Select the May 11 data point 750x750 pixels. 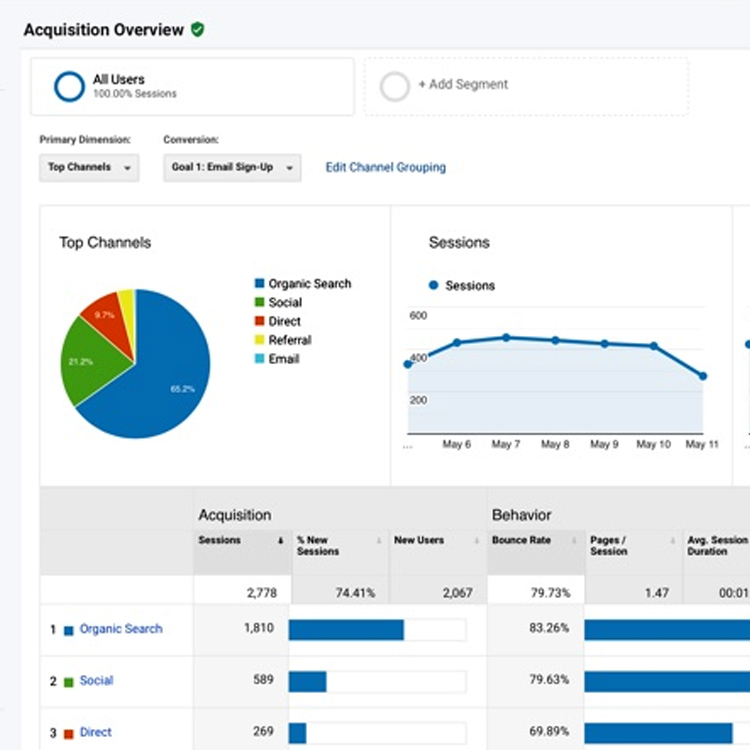tap(703, 376)
